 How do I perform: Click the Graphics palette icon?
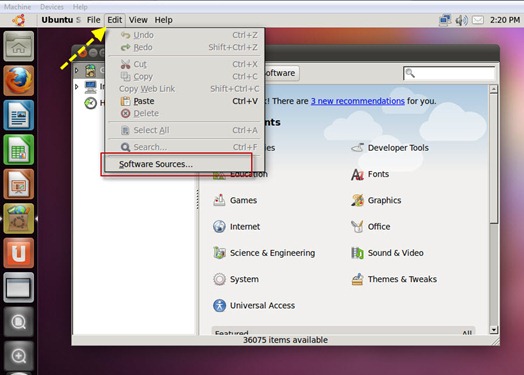point(357,200)
